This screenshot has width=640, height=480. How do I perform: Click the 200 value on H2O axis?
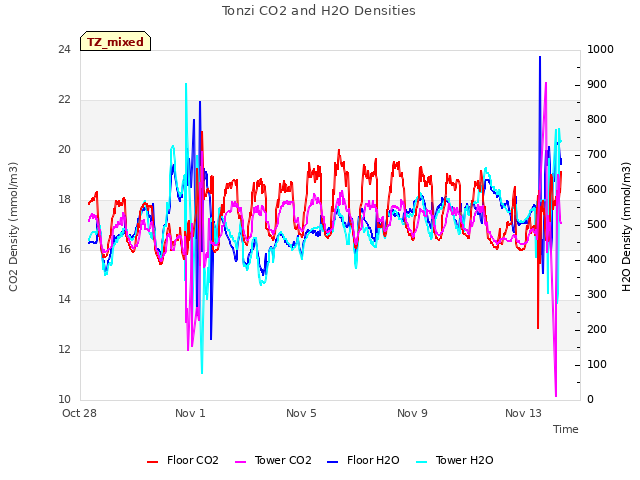click(x=597, y=329)
